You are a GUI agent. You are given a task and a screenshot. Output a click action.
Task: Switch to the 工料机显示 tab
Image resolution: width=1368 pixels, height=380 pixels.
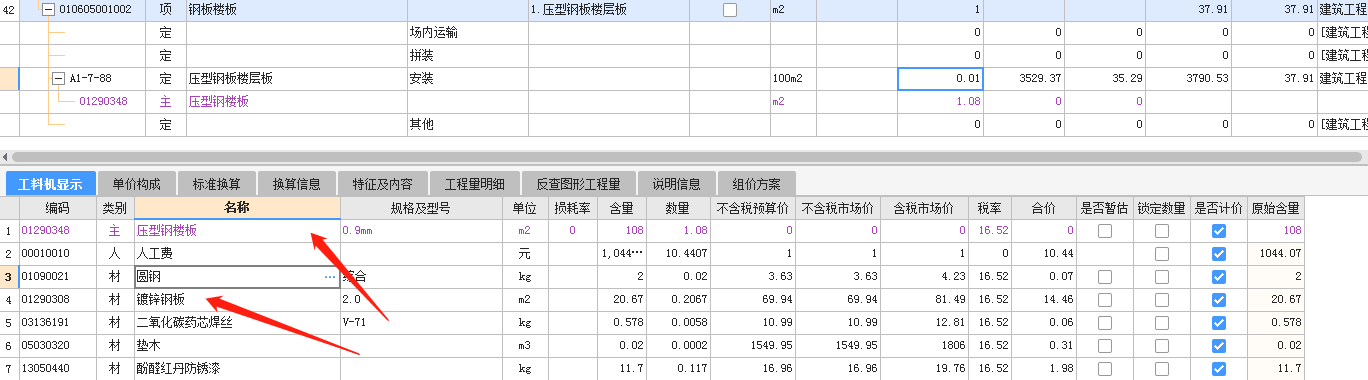[51, 184]
